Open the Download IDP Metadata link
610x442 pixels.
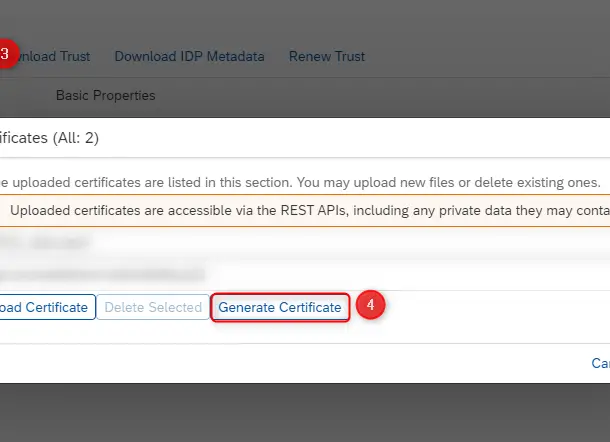(x=189, y=56)
